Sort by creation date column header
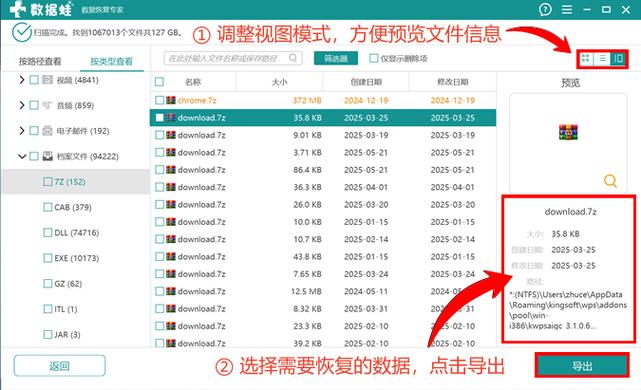The height and width of the screenshot is (390, 641). 366,82
